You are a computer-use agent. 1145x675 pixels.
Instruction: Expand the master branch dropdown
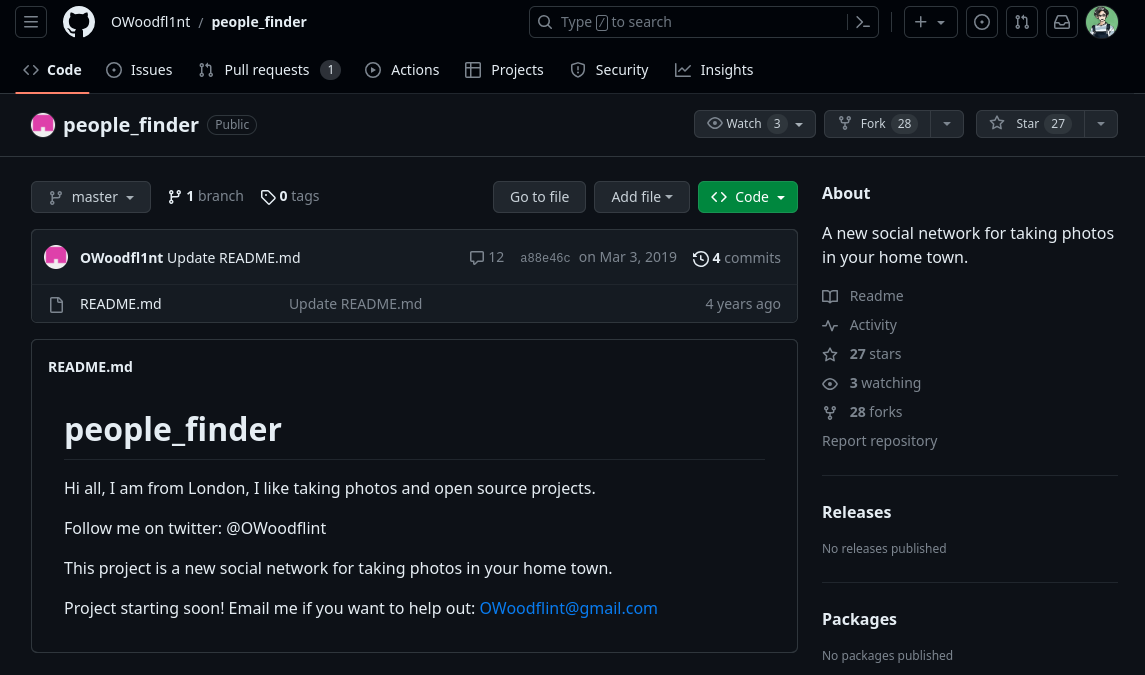pos(91,197)
